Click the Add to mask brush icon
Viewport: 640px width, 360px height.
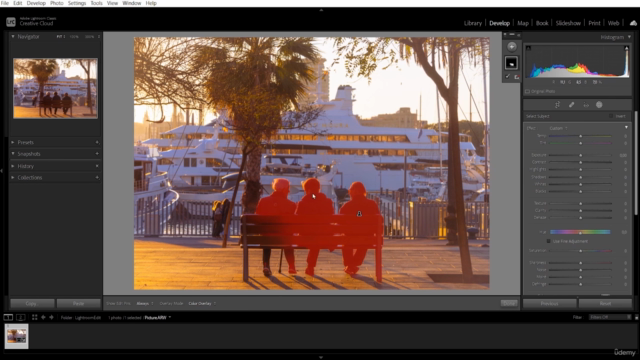[x=508, y=76]
